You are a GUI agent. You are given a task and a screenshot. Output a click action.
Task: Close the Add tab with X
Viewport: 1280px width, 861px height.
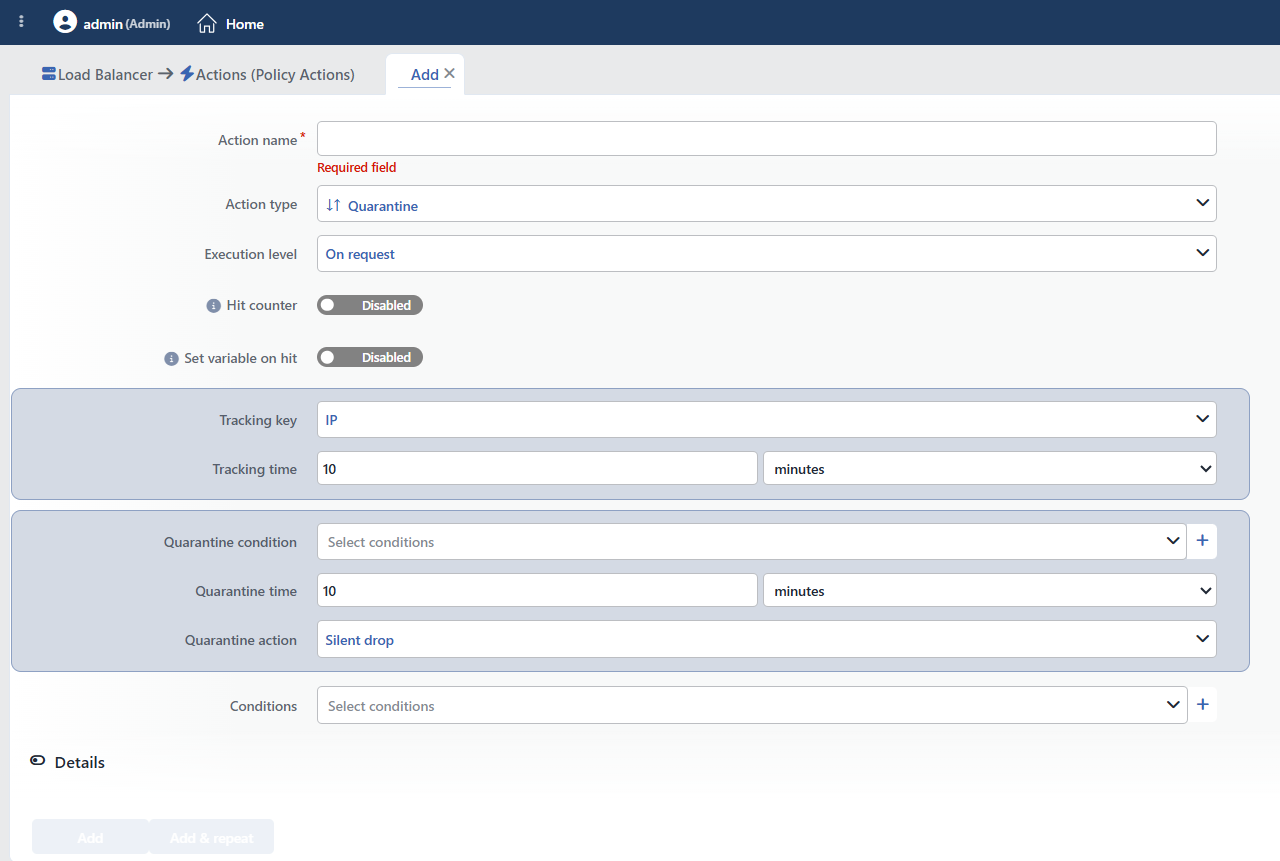coord(450,73)
